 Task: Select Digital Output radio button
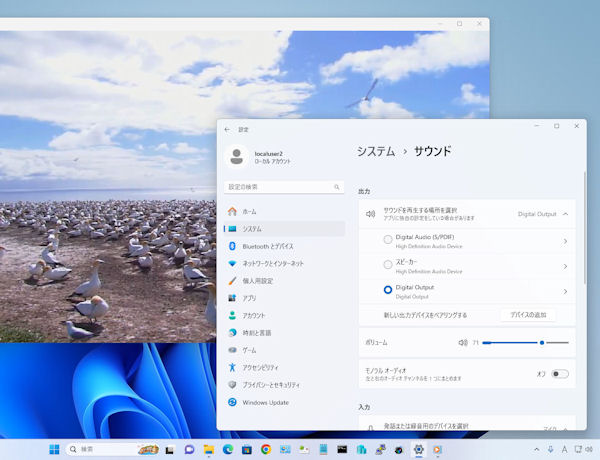click(388, 290)
